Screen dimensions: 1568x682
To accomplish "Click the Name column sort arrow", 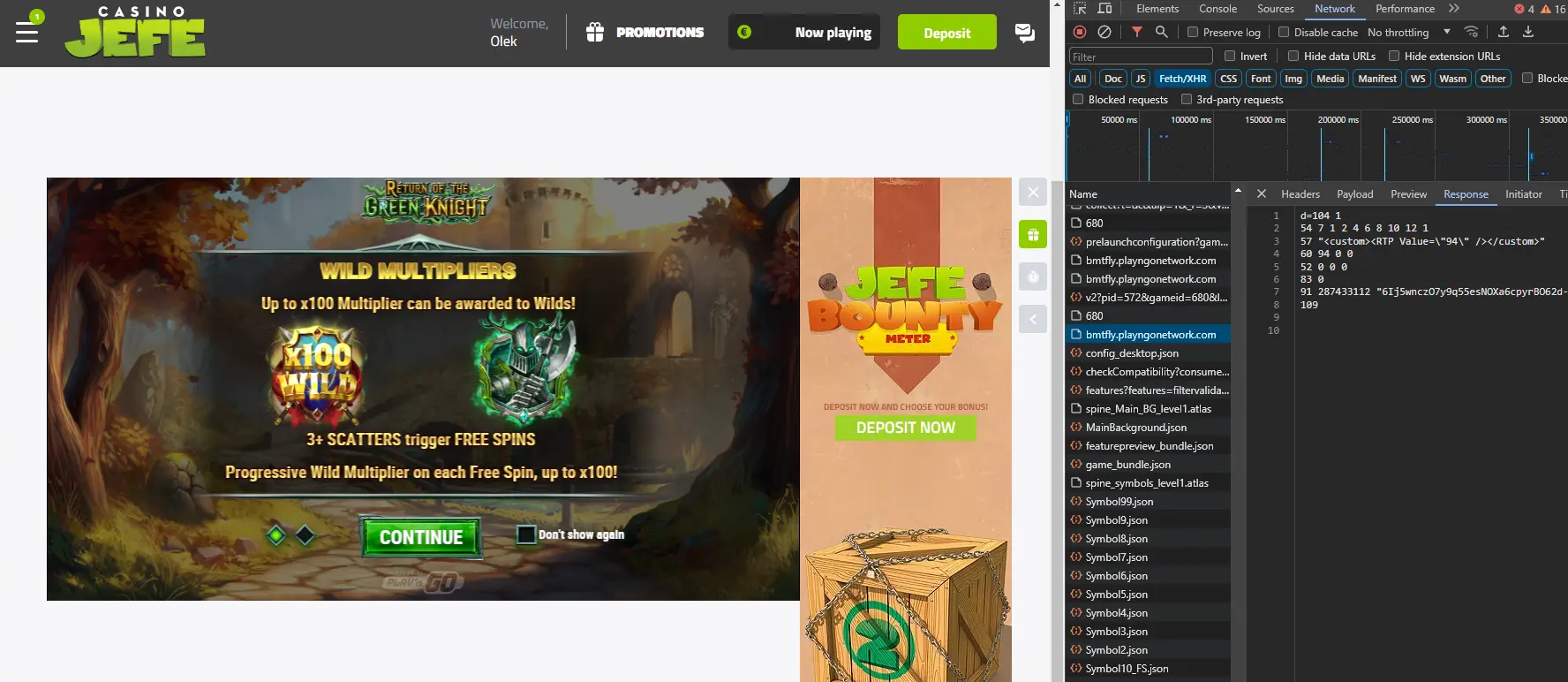I will tap(1238, 191).
